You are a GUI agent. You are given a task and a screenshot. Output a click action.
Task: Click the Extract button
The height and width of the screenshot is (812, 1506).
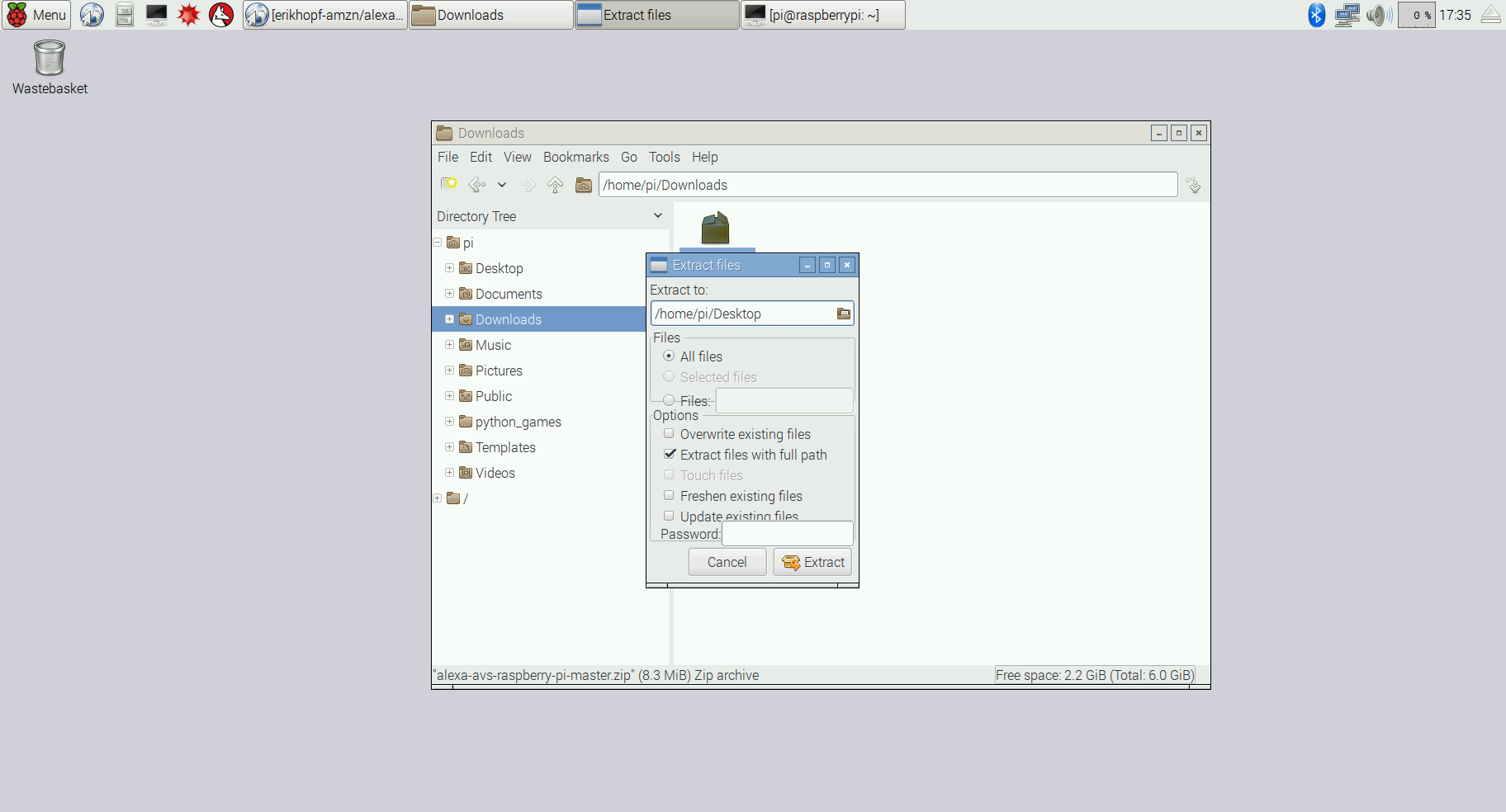click(813, 562)
